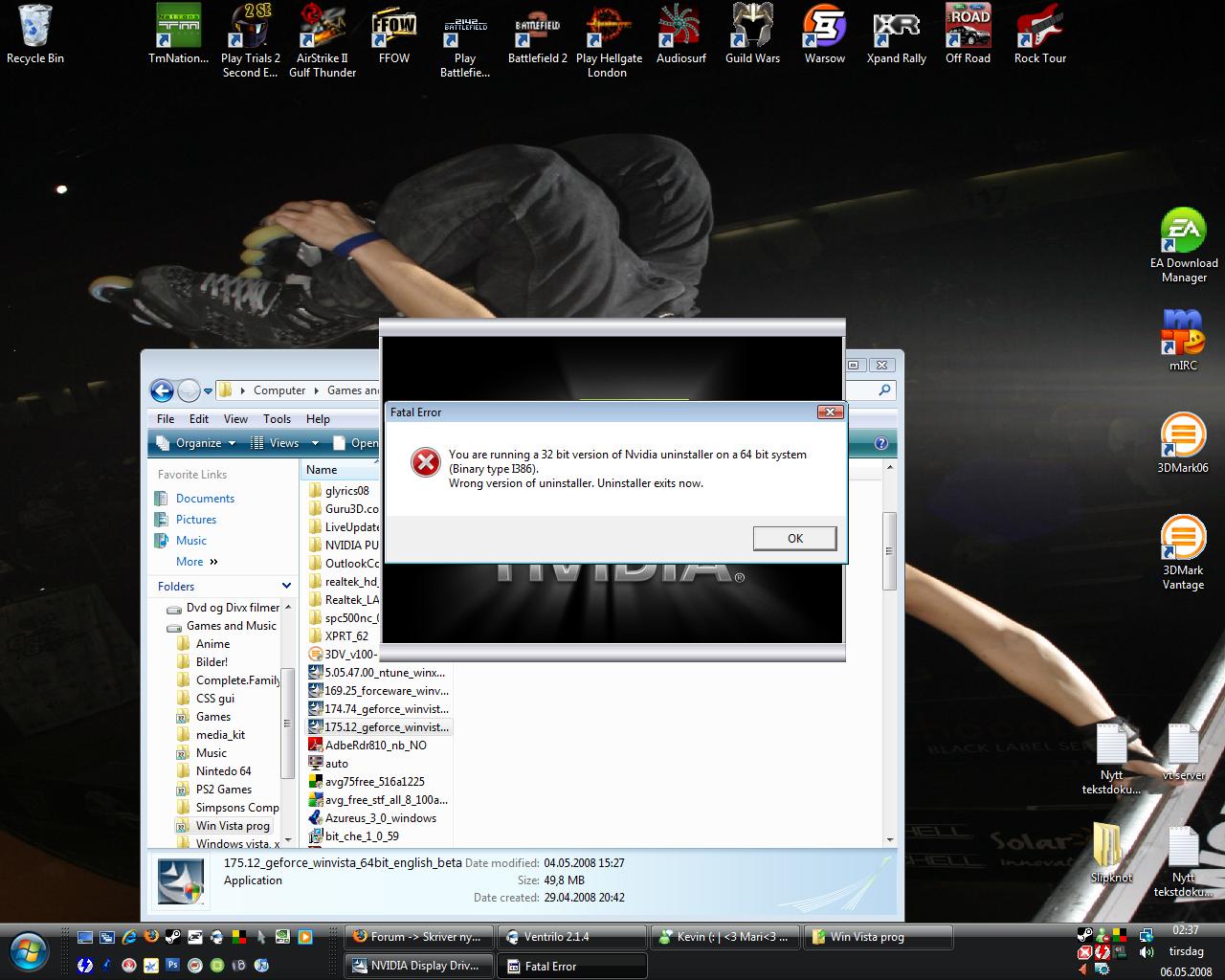Click OK in the Fatal Error dialog
This screenshot has height=980, width=1225.
(x=794, y=539)
